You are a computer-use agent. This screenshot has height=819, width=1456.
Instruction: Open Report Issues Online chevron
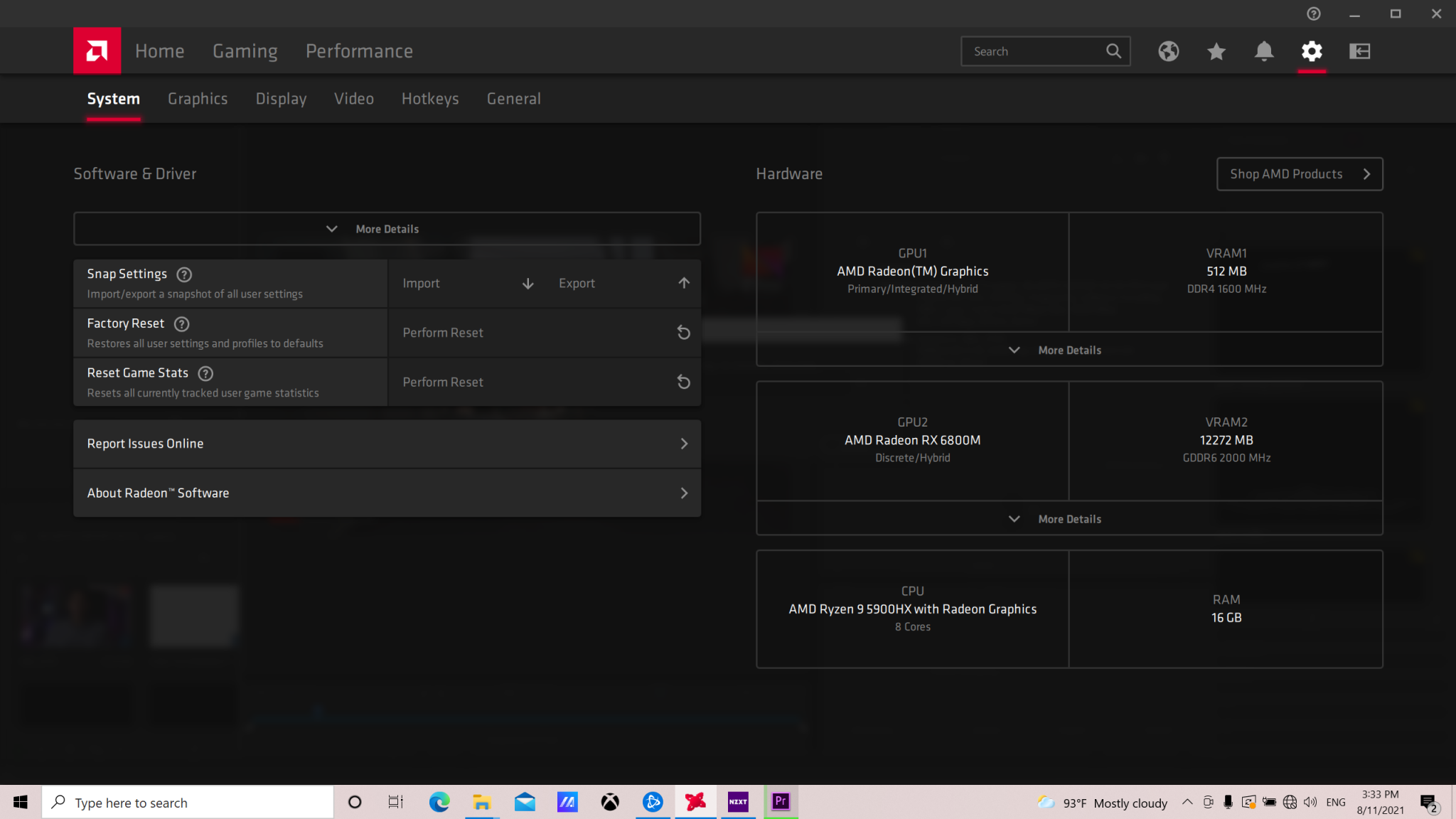click(684, 444)
